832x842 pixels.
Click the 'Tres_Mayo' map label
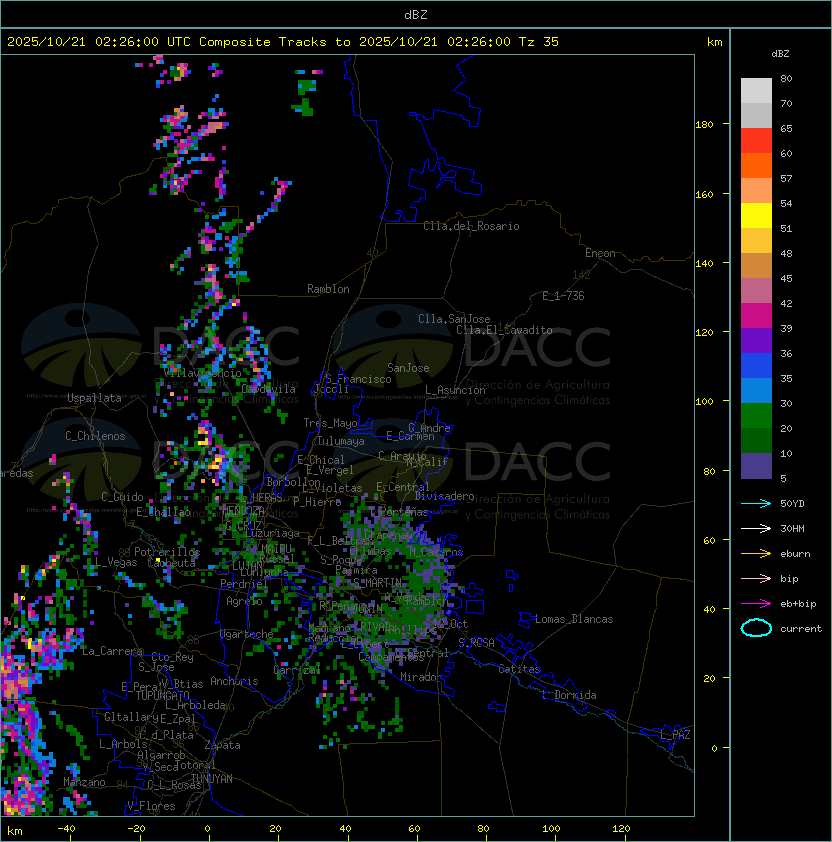point(330,423)
